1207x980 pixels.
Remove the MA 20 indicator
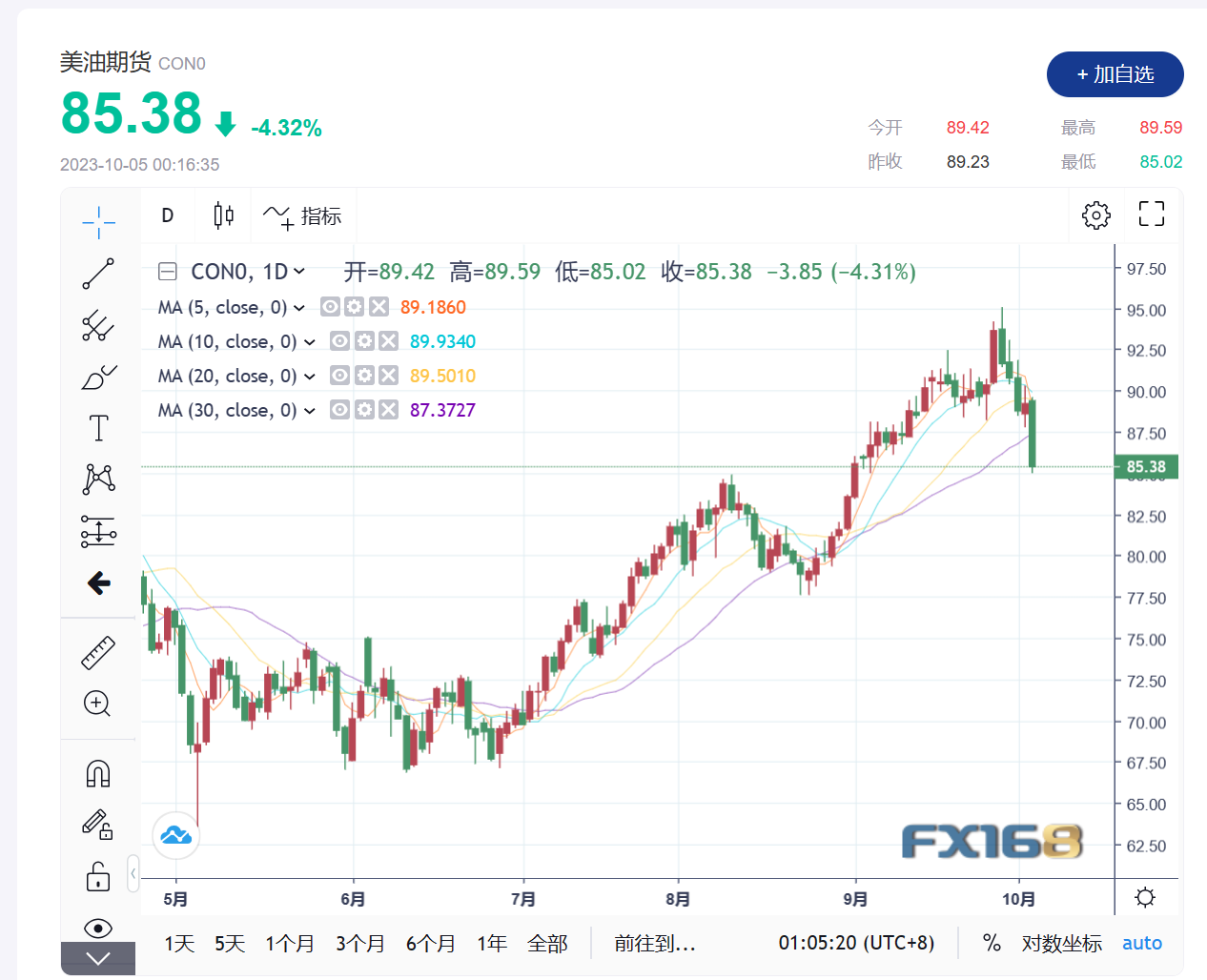(388, 376)
